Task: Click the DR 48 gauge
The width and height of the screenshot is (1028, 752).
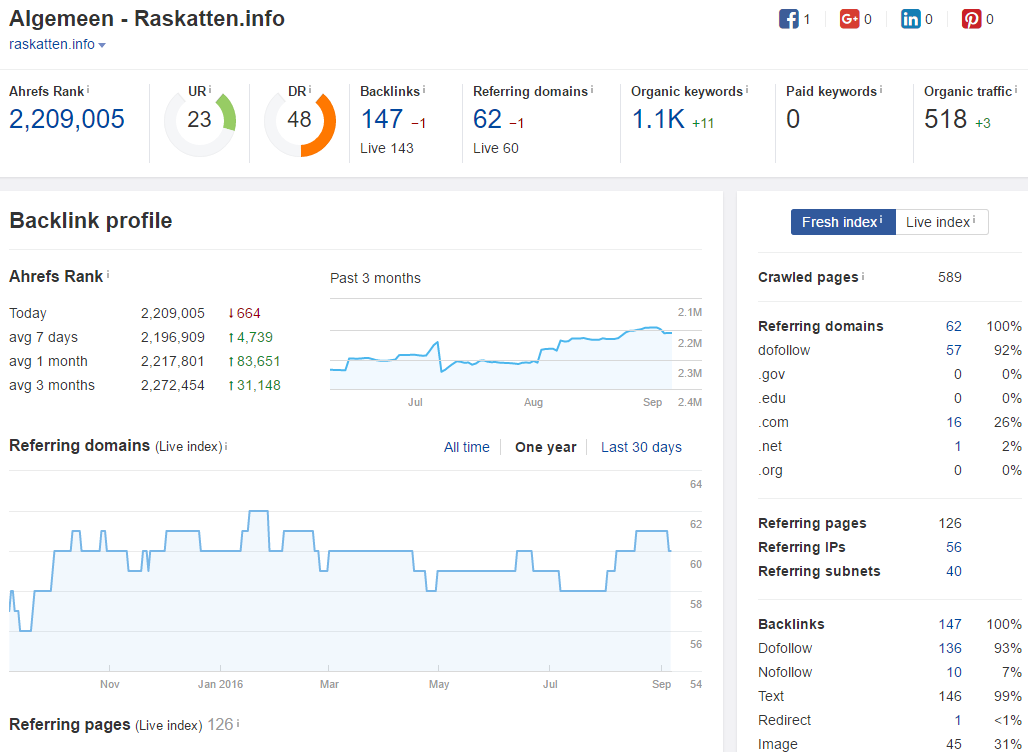Action: (x=300, y=121)
